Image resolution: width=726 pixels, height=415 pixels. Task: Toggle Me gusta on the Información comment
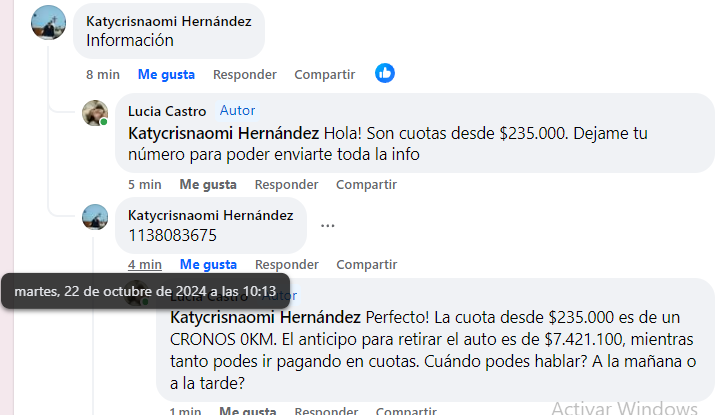(x=166, y=75)
